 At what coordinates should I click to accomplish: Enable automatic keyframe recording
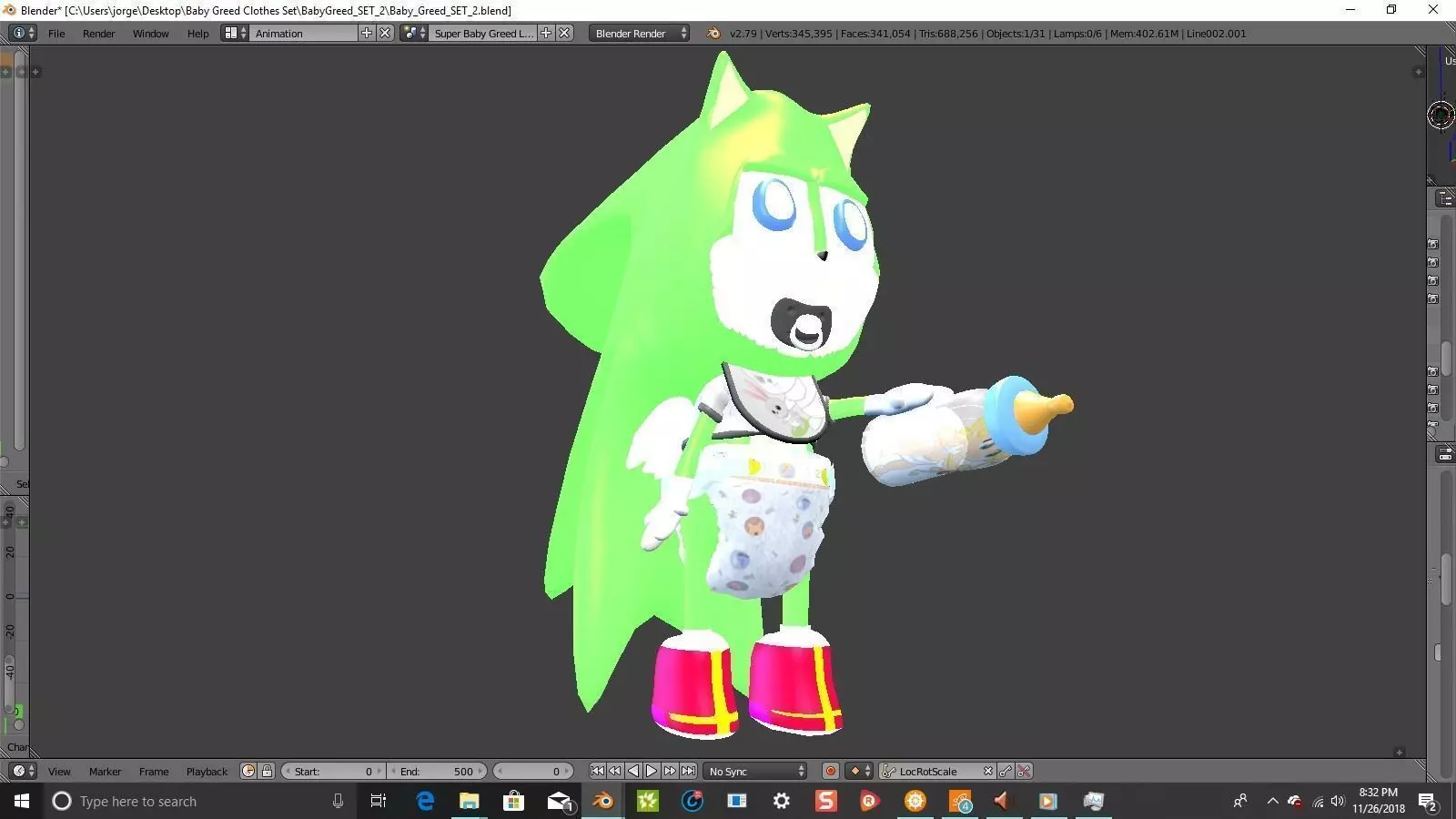tap(830, 771)
